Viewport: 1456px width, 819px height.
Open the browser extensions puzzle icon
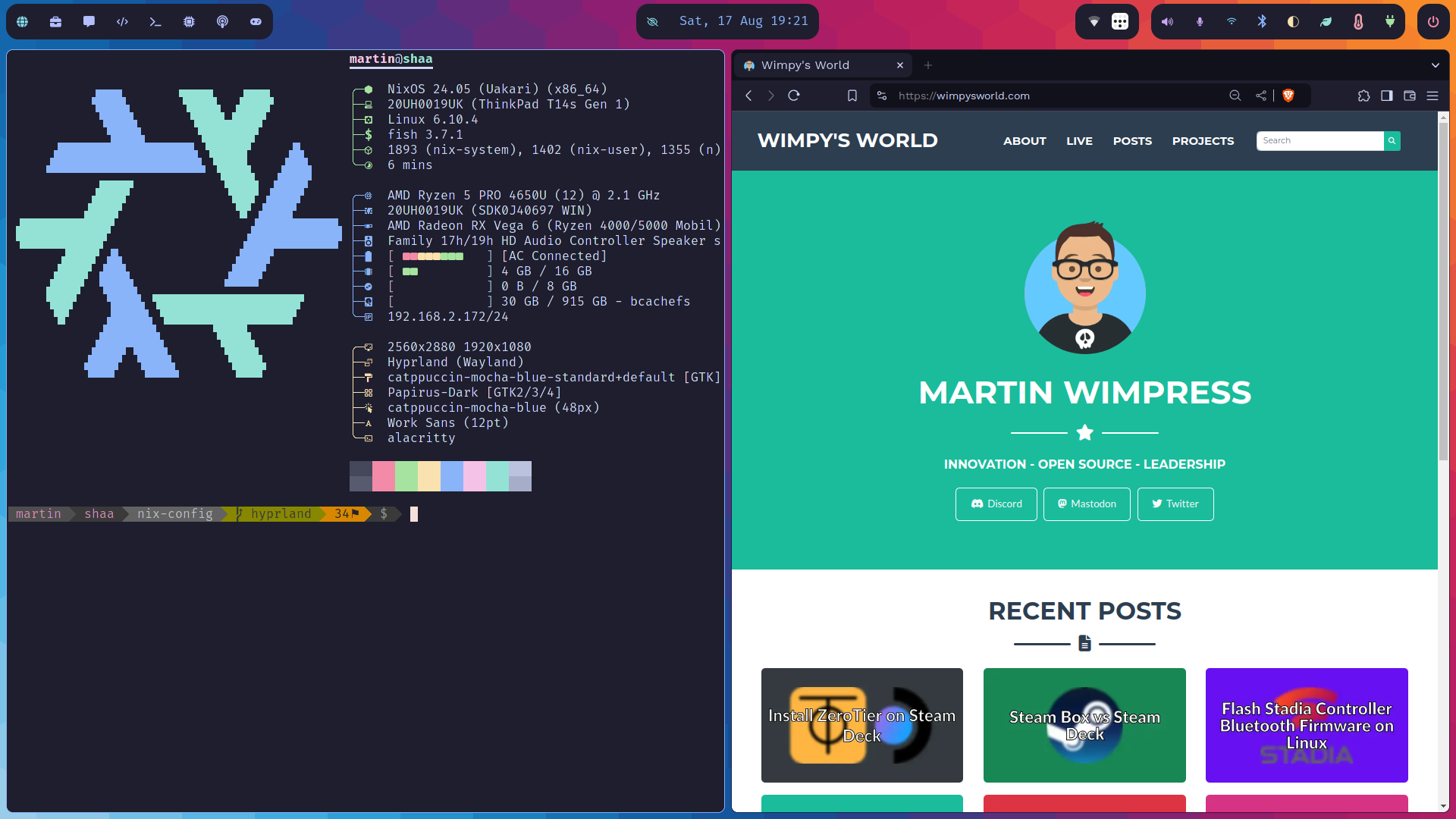(1363, 96)
